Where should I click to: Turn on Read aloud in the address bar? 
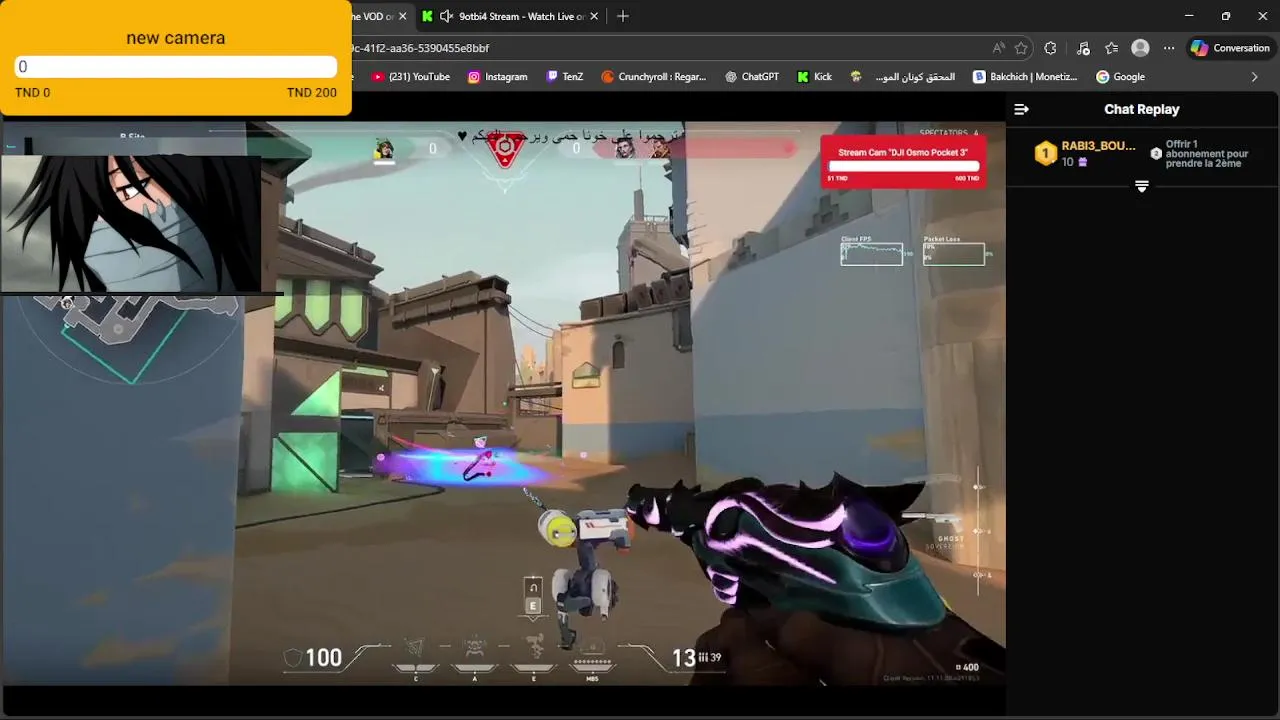pyautogui.click(x=998, y=48)
